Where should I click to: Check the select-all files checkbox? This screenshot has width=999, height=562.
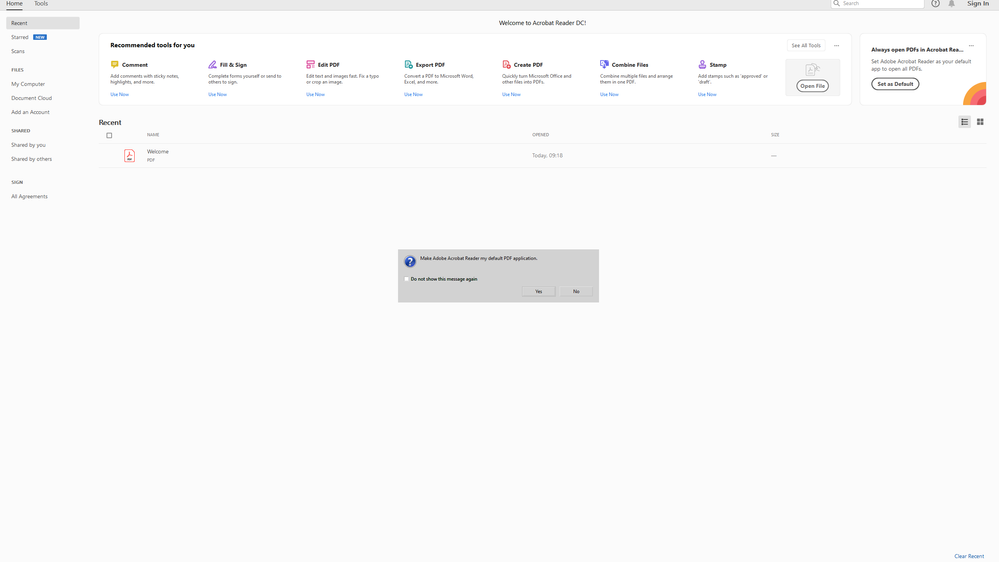point(109,135)
